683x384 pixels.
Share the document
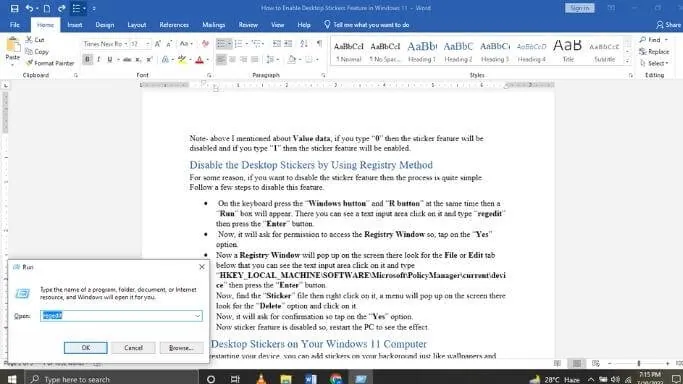click(669, 25)
